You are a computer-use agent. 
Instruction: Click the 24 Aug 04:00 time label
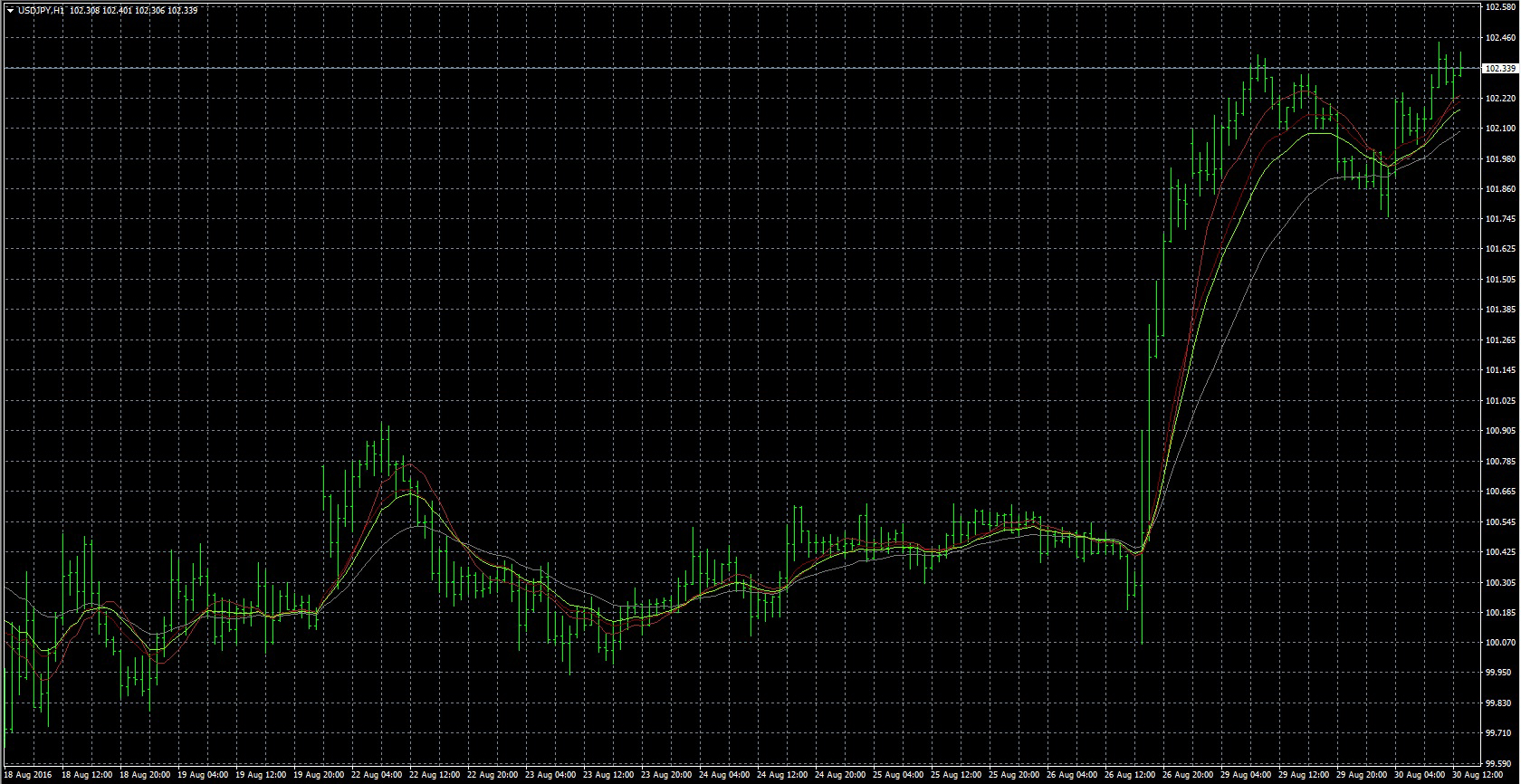click(x=724, y=776)
